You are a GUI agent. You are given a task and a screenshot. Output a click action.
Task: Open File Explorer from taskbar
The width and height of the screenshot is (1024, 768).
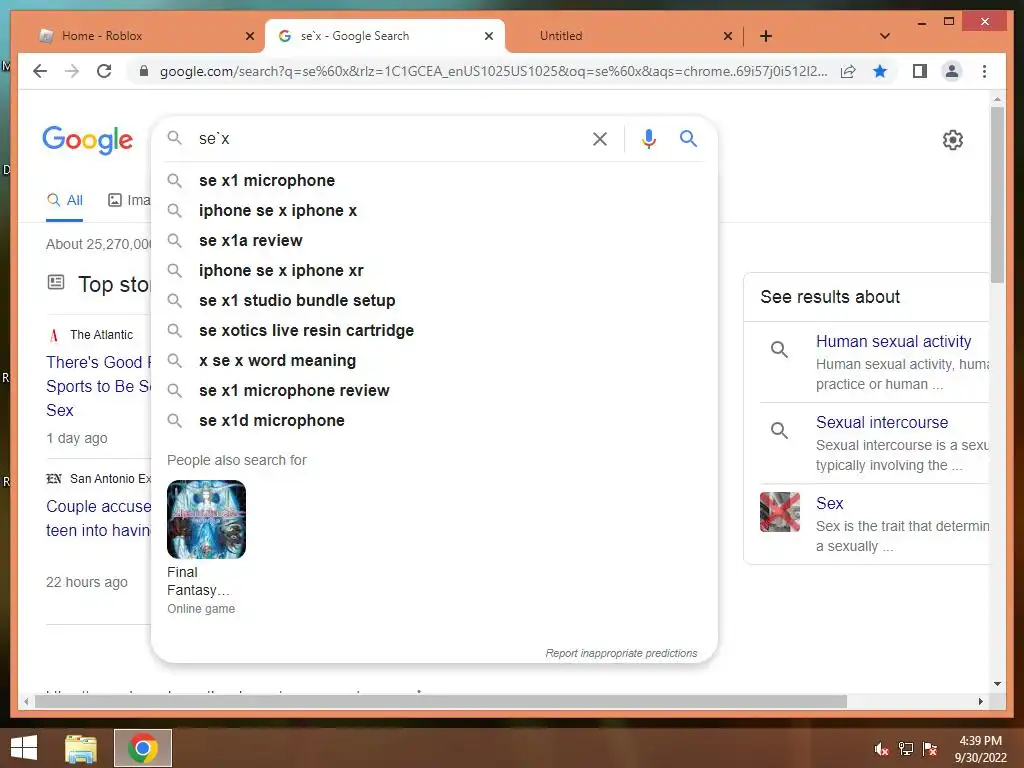pos(81,748)
